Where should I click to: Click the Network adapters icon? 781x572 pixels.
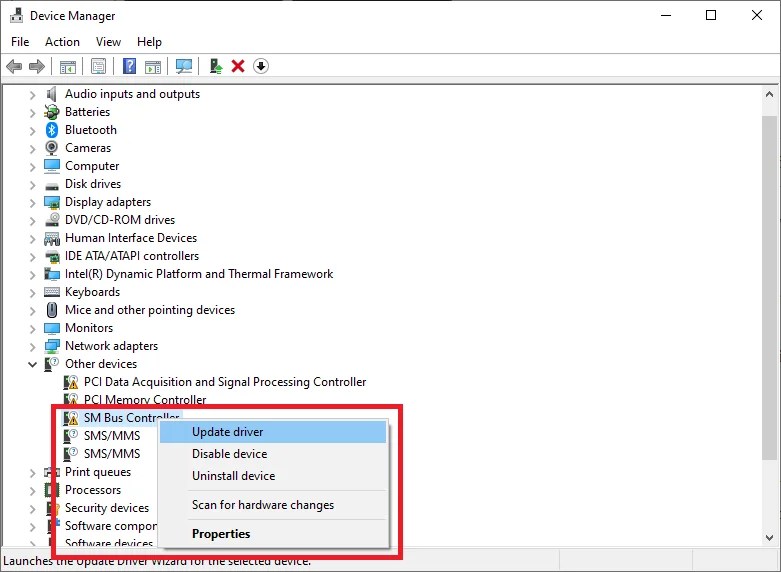point(52,346)
